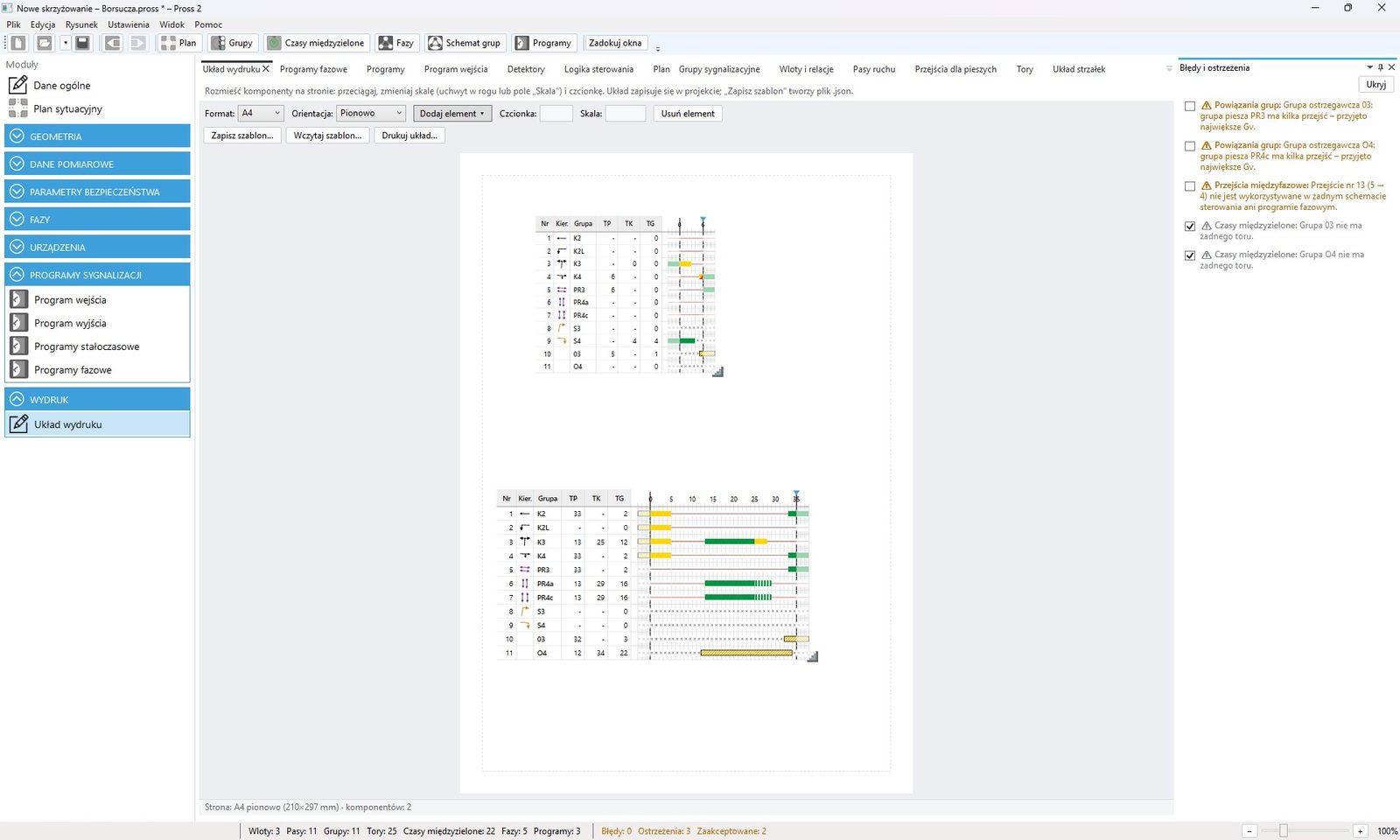Viewport: 1400px width, 840px height.
Task: Open Czasy międzyzielone from toolbar
Action: coord(316,43)
